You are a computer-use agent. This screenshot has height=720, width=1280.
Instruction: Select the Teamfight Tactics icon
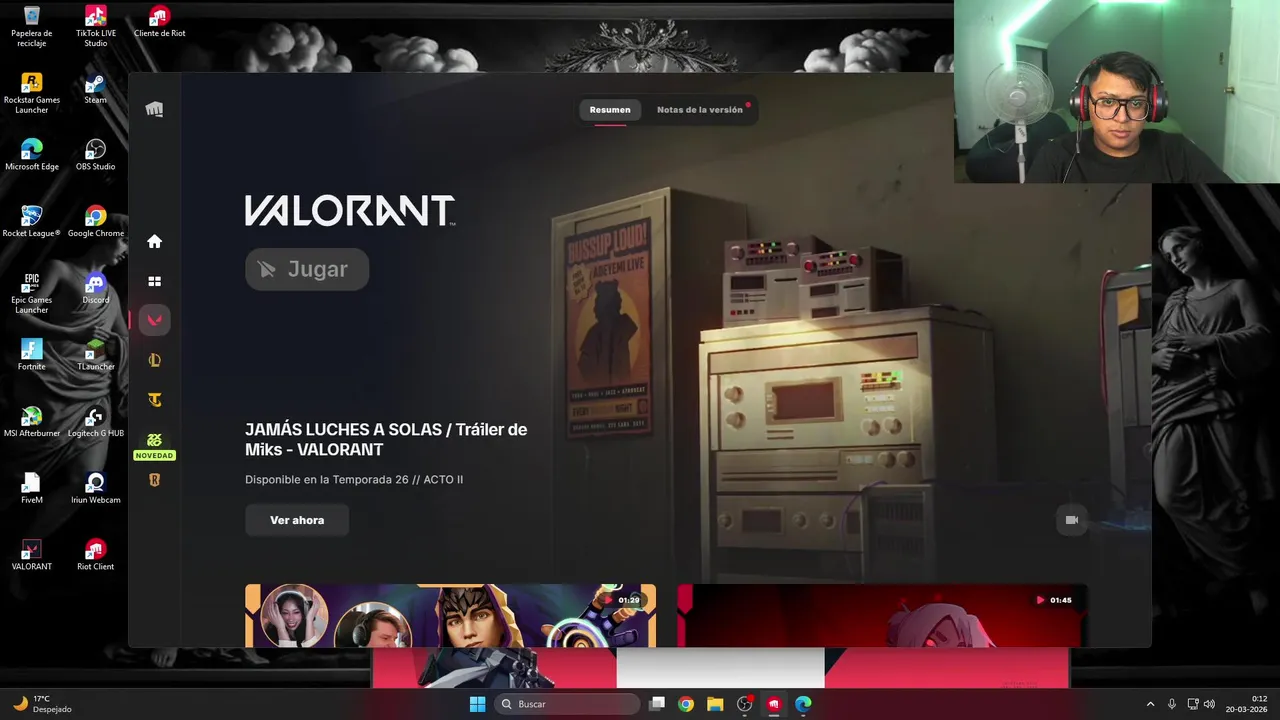(x=154, y=400)
